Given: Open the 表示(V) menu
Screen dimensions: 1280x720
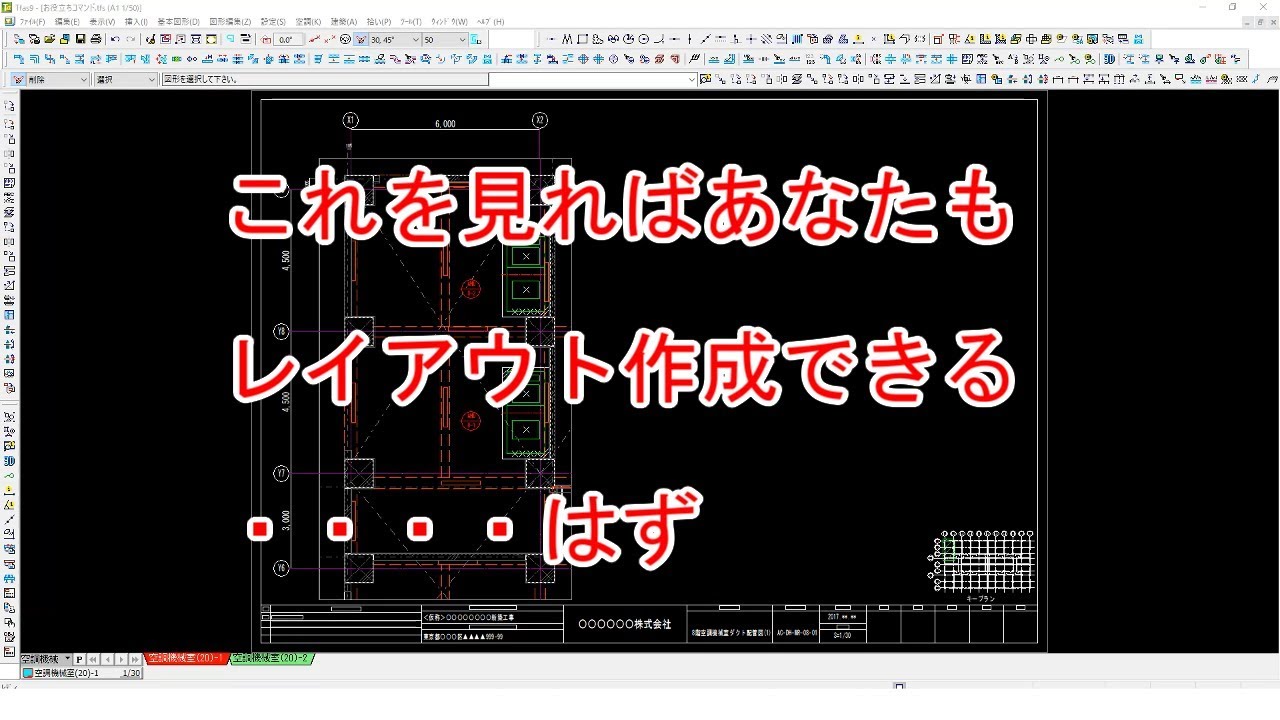Looking at the screenshot, I should (x=102, y=21).
